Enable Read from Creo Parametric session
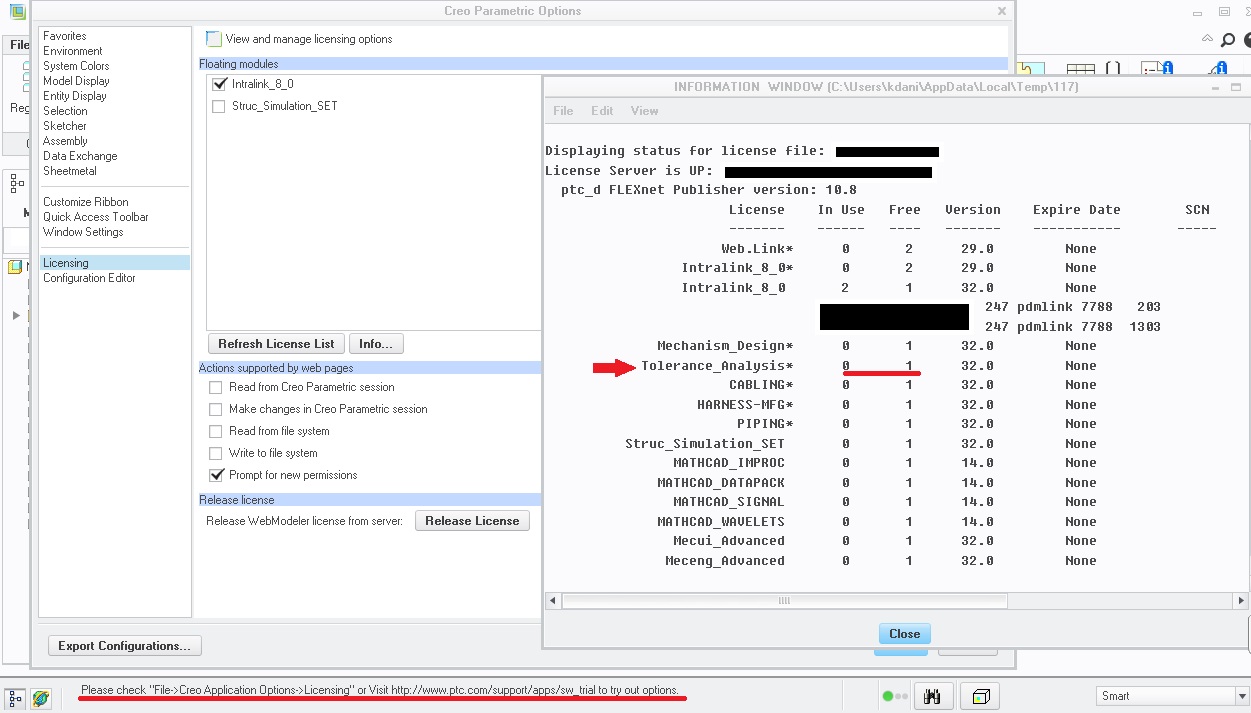 pos(216,387)
